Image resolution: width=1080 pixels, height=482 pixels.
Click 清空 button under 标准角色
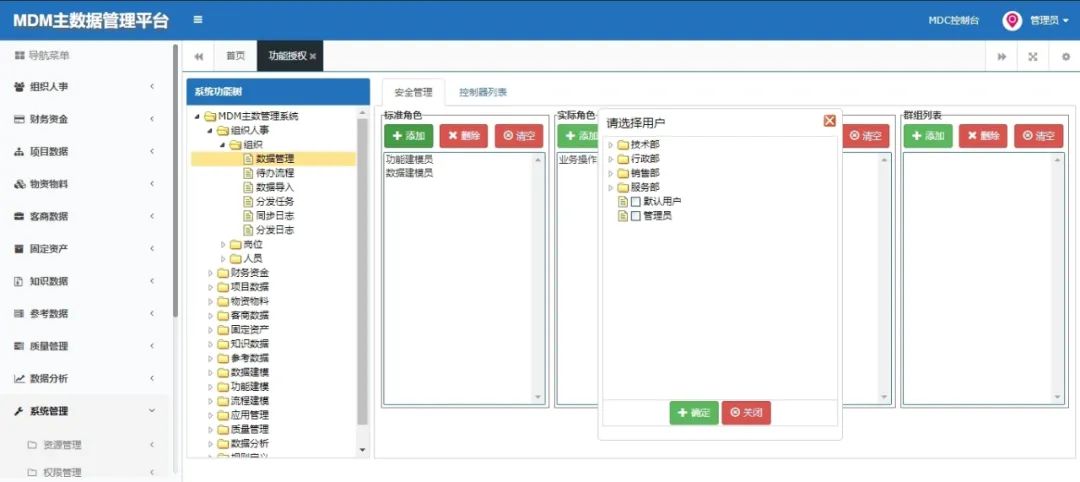[x=519, y=136]
